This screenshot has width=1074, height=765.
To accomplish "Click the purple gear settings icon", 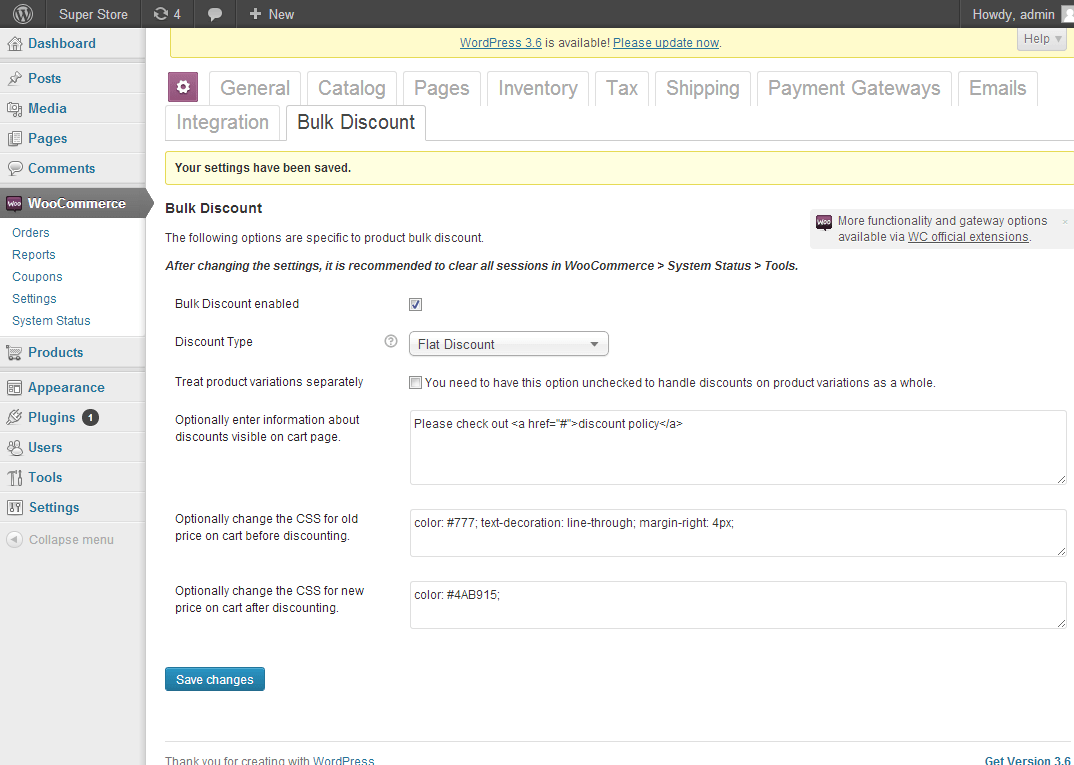I will [183, 88].
